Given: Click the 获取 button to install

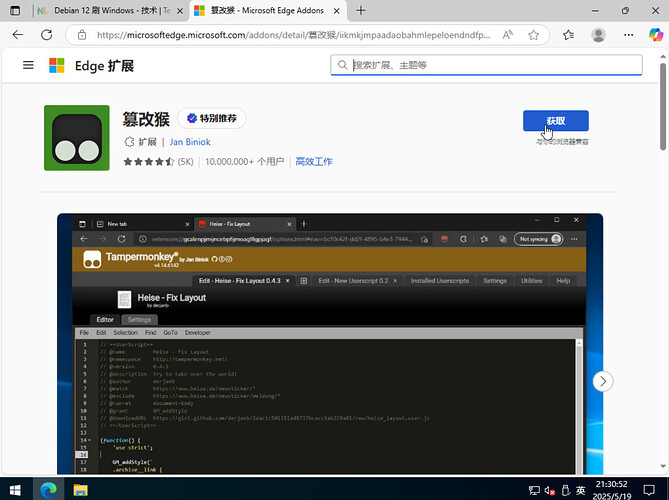Looking at the screenshot, I should pos(556,121).
